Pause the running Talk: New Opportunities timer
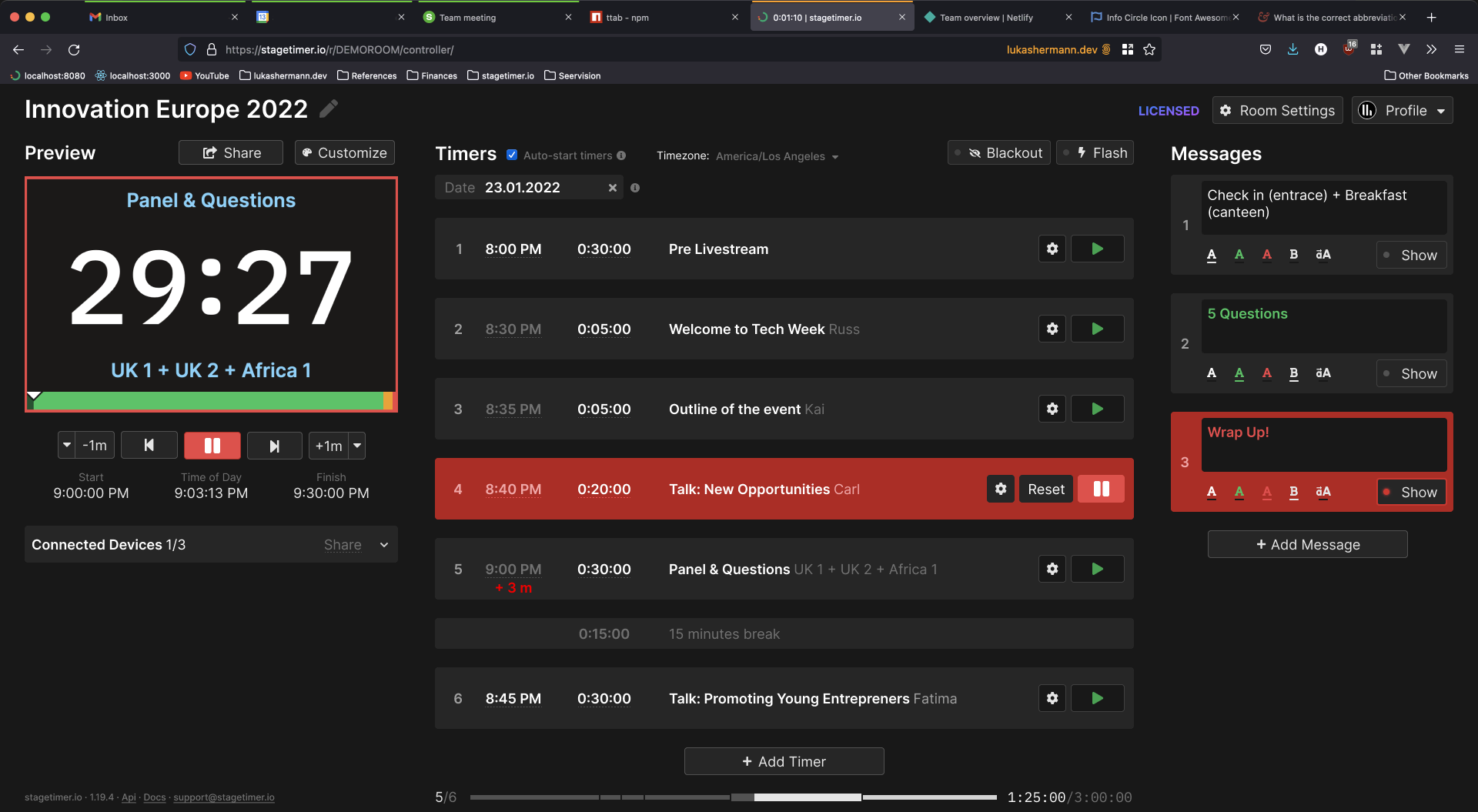The width and height of the screenshot is (1478, 812). tap(1100, 489)
